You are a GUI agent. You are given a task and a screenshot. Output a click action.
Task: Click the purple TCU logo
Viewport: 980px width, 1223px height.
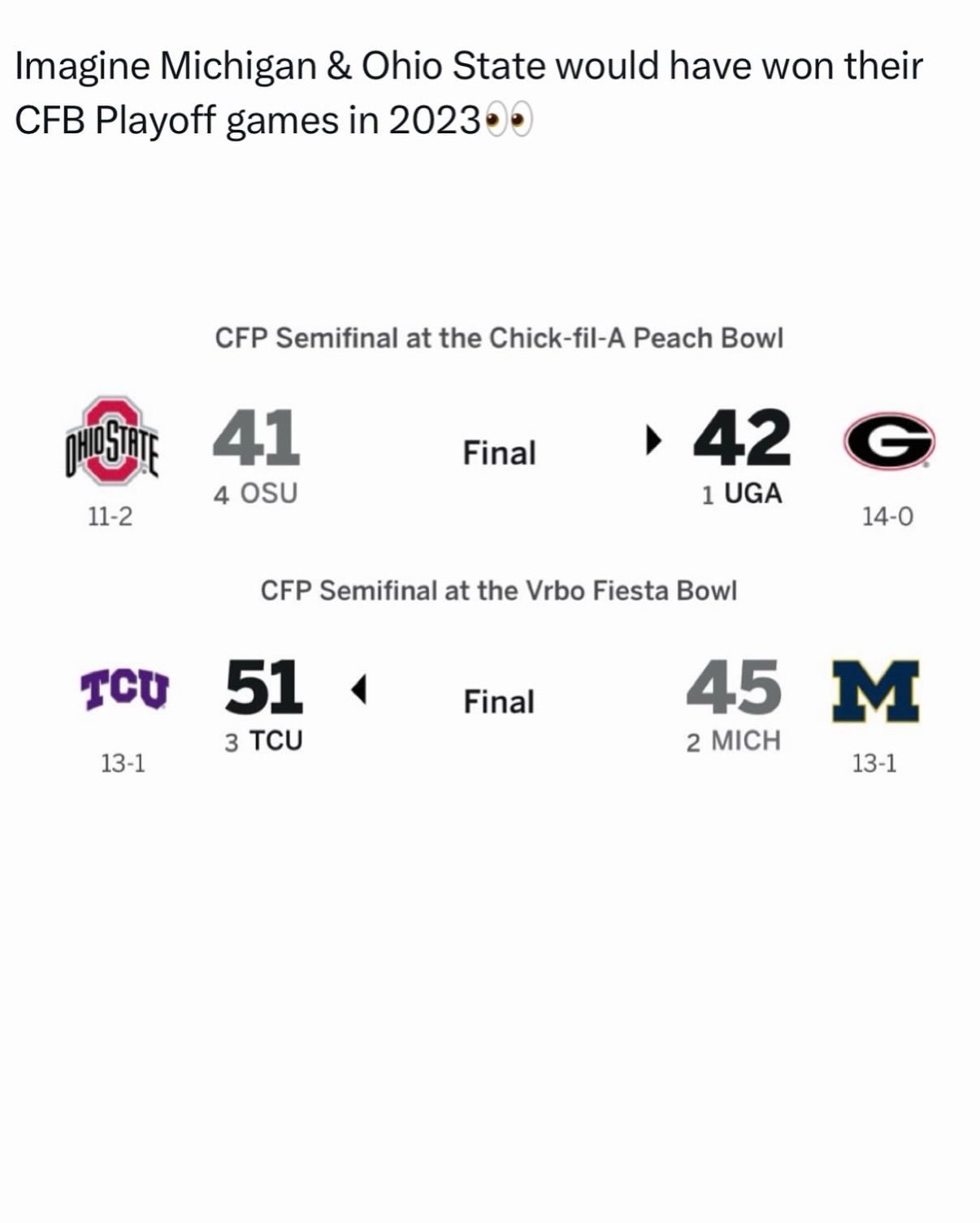[x=124, y=689]
